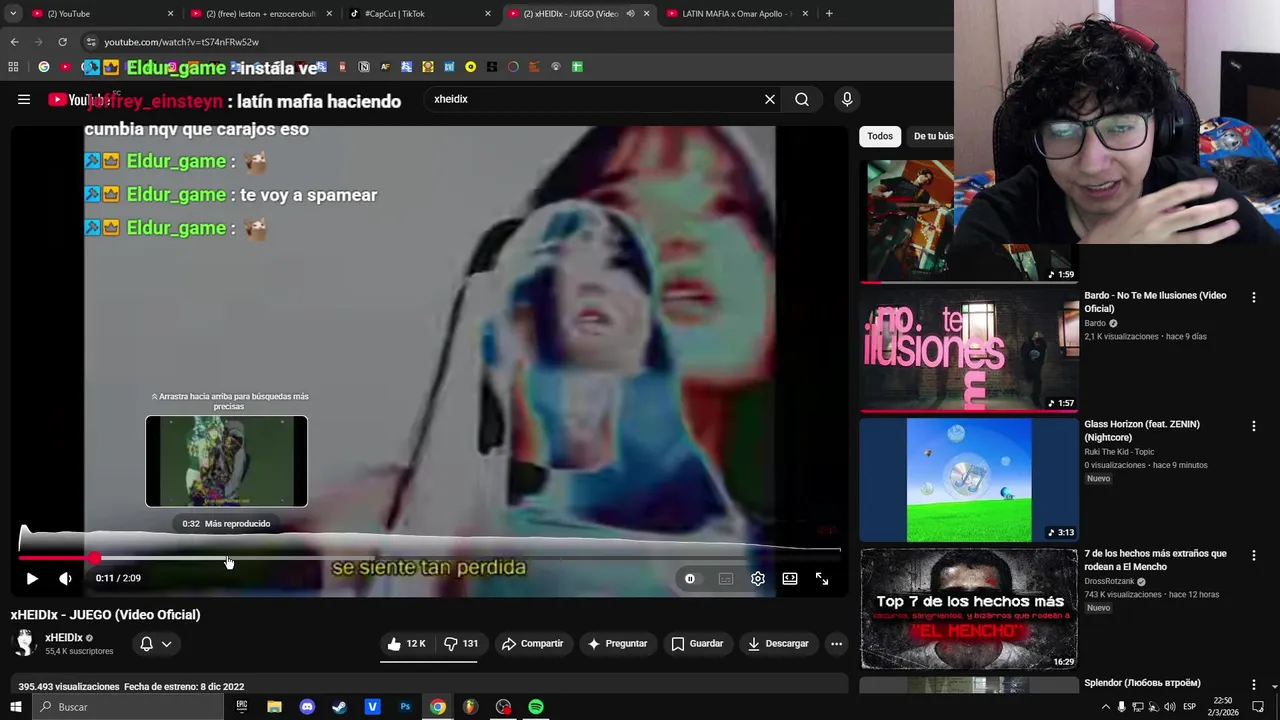Open a new browser tab
The height and width of the screenshot is (720, 1280).
pos(829,14)
